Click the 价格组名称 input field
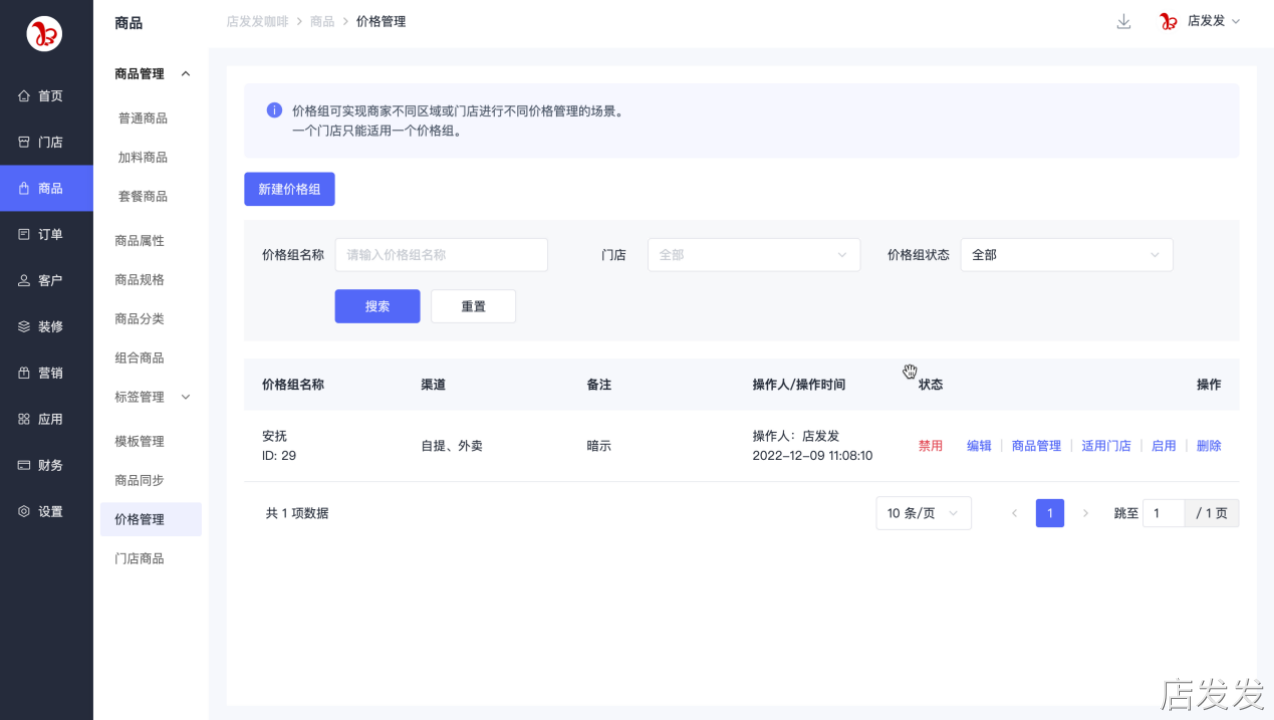 click(441, 255)
